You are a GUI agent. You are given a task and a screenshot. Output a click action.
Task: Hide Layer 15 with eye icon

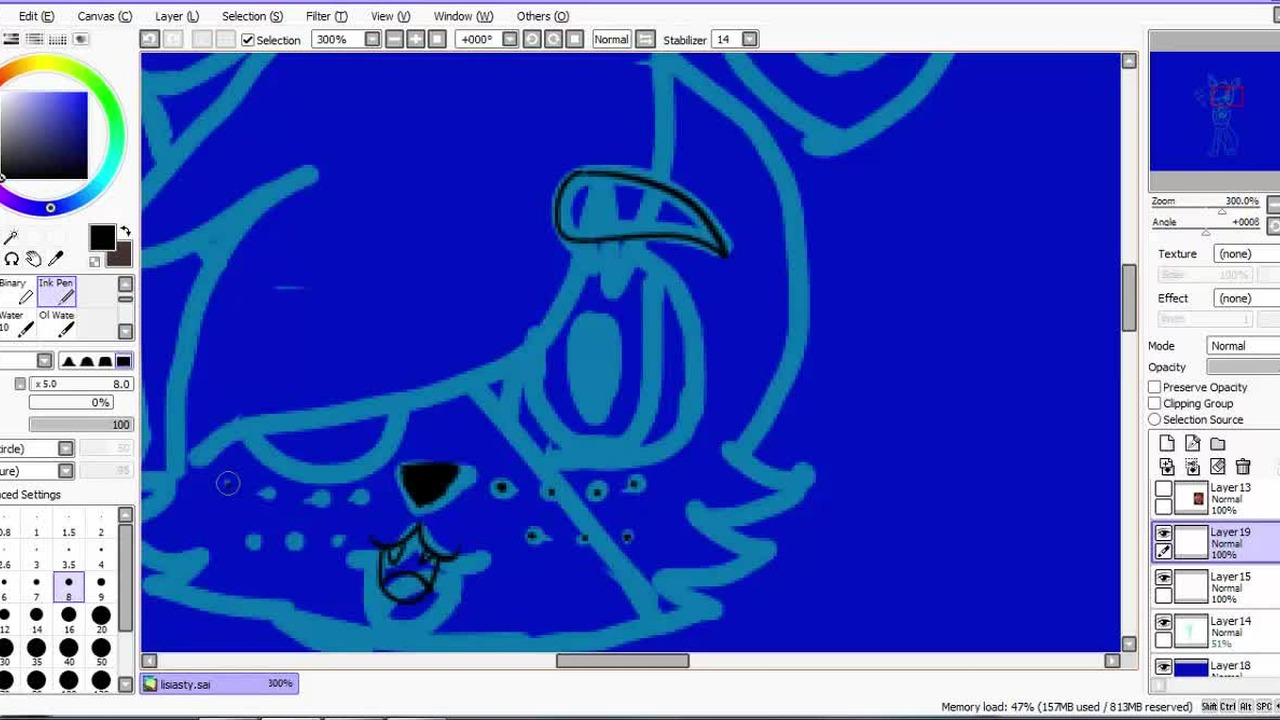coord(1163,578)
